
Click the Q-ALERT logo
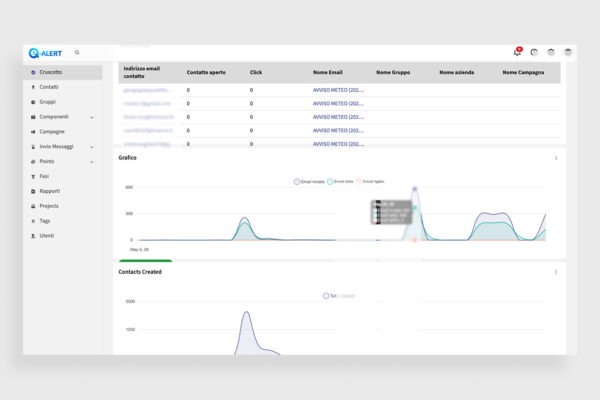click(x=45, y=53)
